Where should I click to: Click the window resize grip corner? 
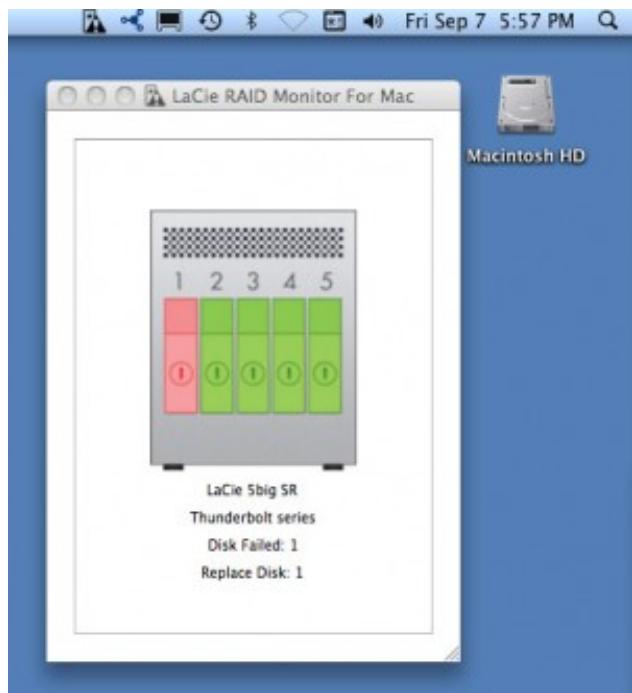pos(452,654)
